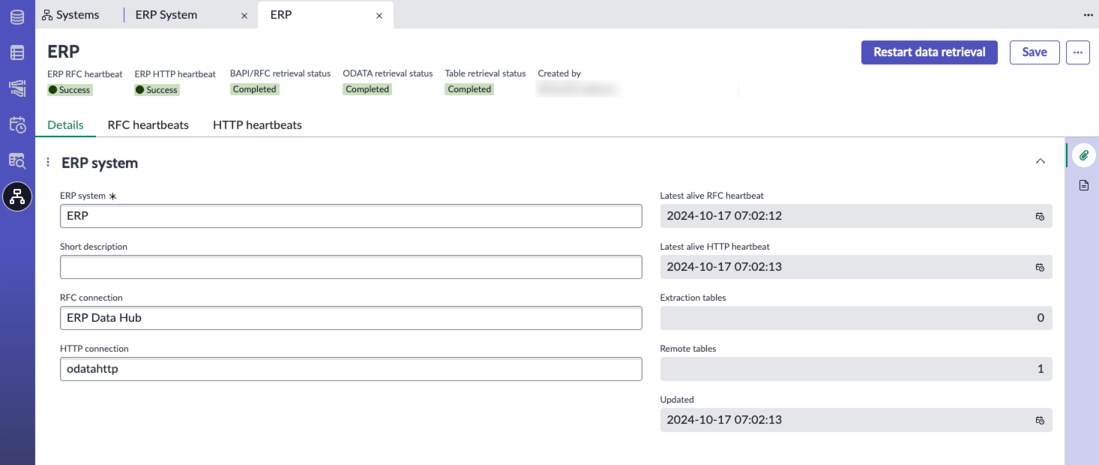Click the drag handle beside ERP system heading
Viewport: 1099px width, 465px height.
(48, 163)
